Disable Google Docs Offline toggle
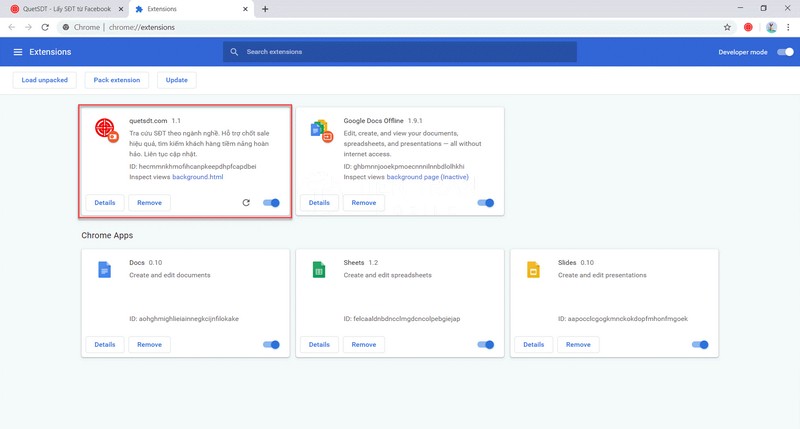This screenshot has width=800, height=429. point(486,203)
